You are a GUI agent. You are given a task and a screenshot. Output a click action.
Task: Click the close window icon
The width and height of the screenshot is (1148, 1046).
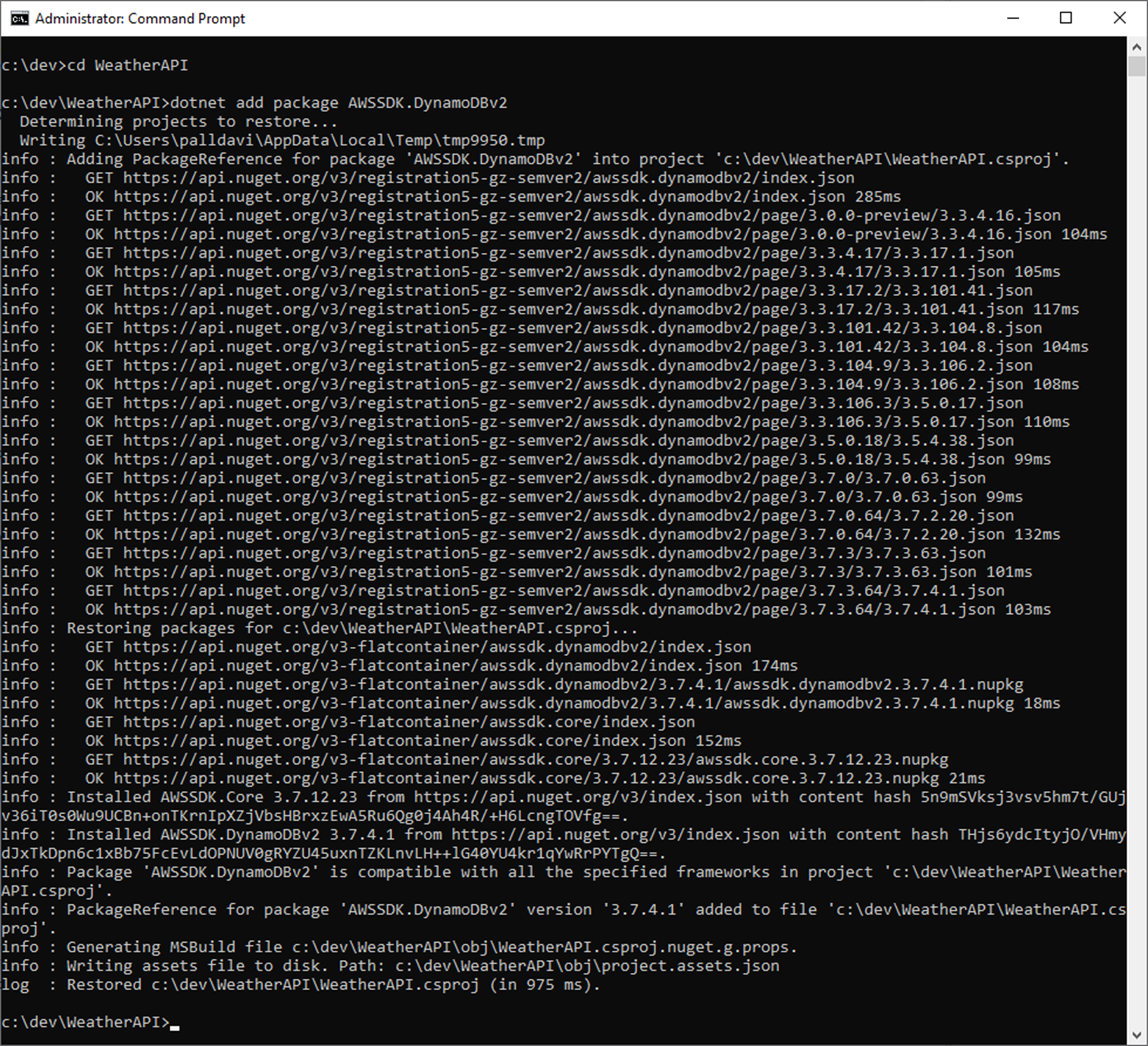click(x=1122, y=18)
